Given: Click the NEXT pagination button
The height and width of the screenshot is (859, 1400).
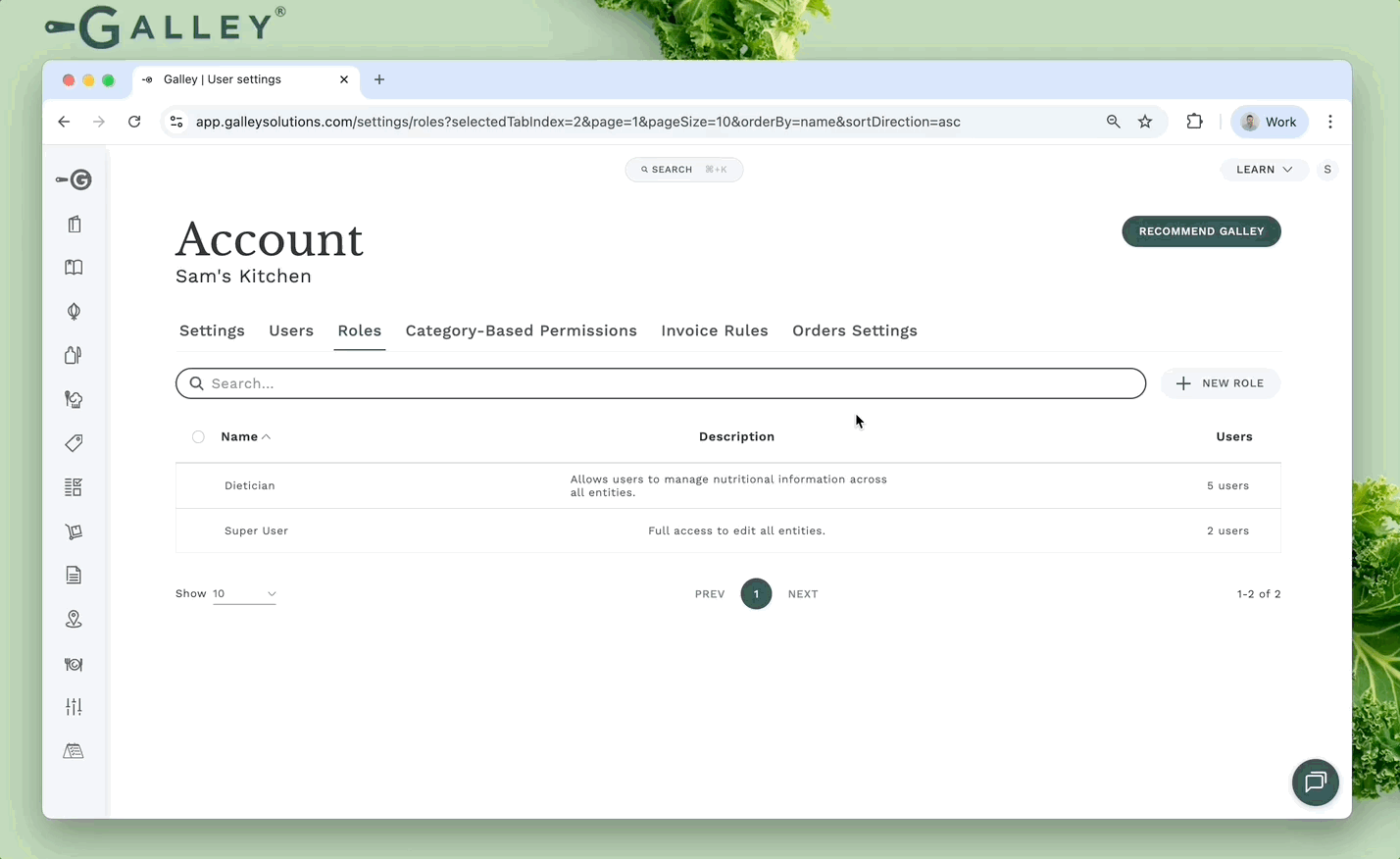Looking at the screenshot, I should (x=803, y=594).
